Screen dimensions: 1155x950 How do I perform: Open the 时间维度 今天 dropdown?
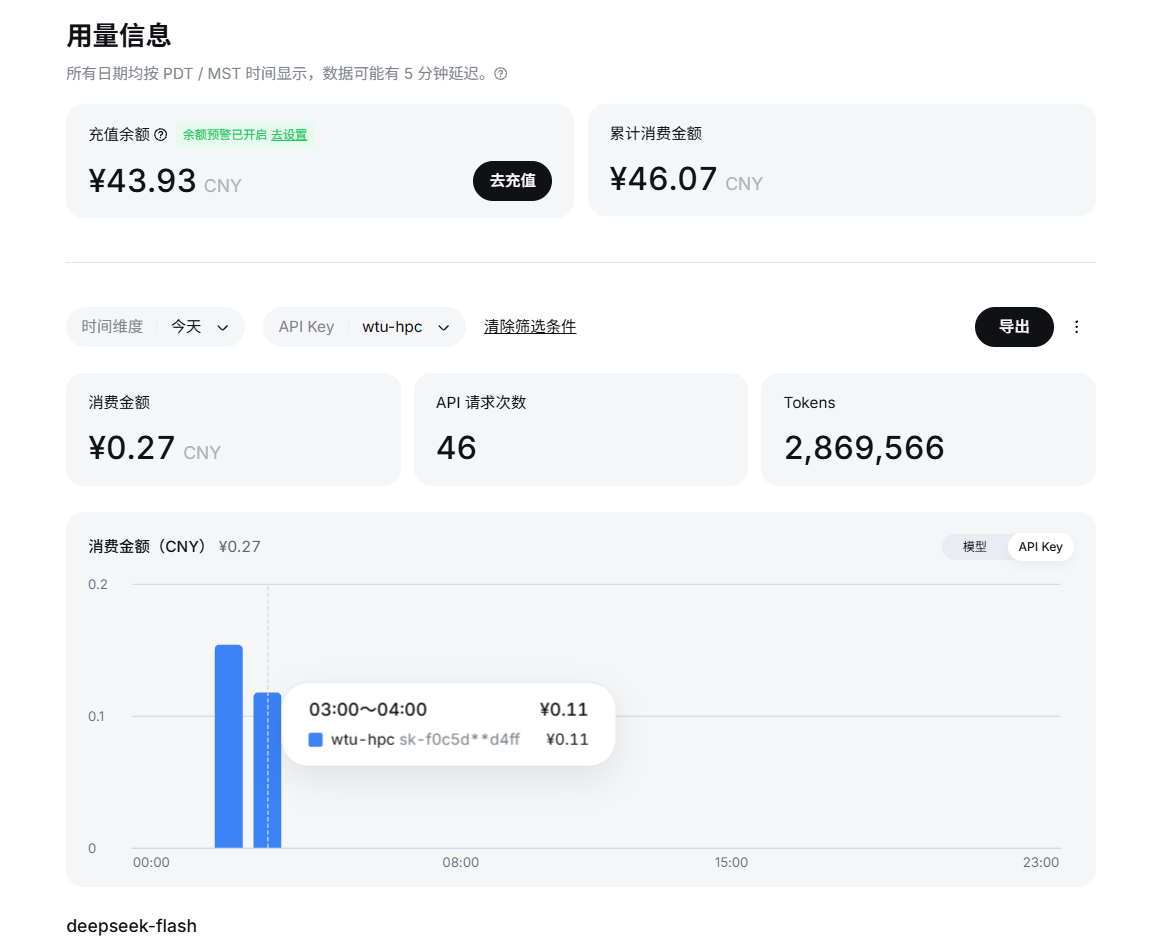[x=155, y=327]
